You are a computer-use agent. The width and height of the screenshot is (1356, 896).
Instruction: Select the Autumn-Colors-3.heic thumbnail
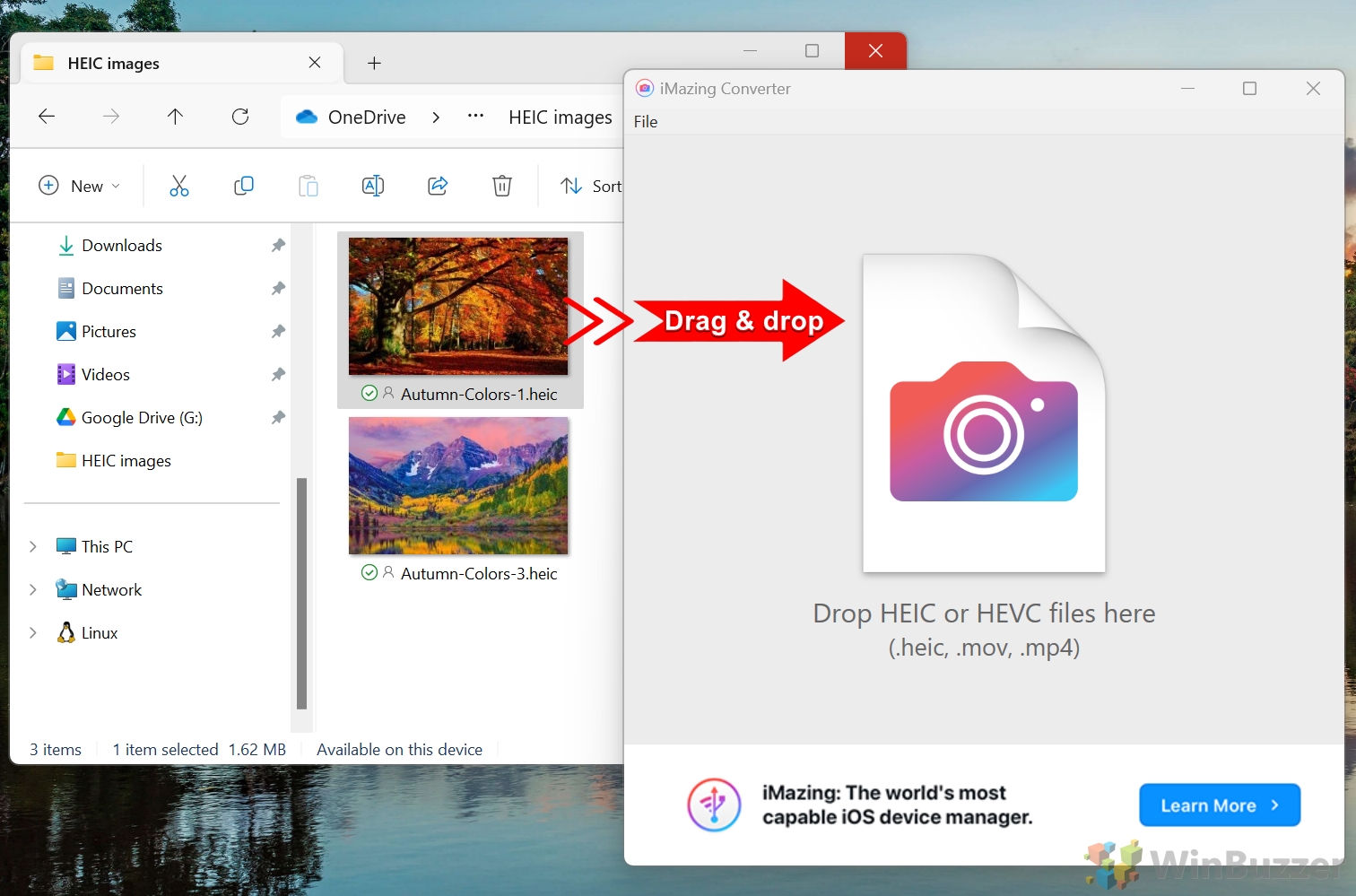pyautogui.click(x=457, y=486)
